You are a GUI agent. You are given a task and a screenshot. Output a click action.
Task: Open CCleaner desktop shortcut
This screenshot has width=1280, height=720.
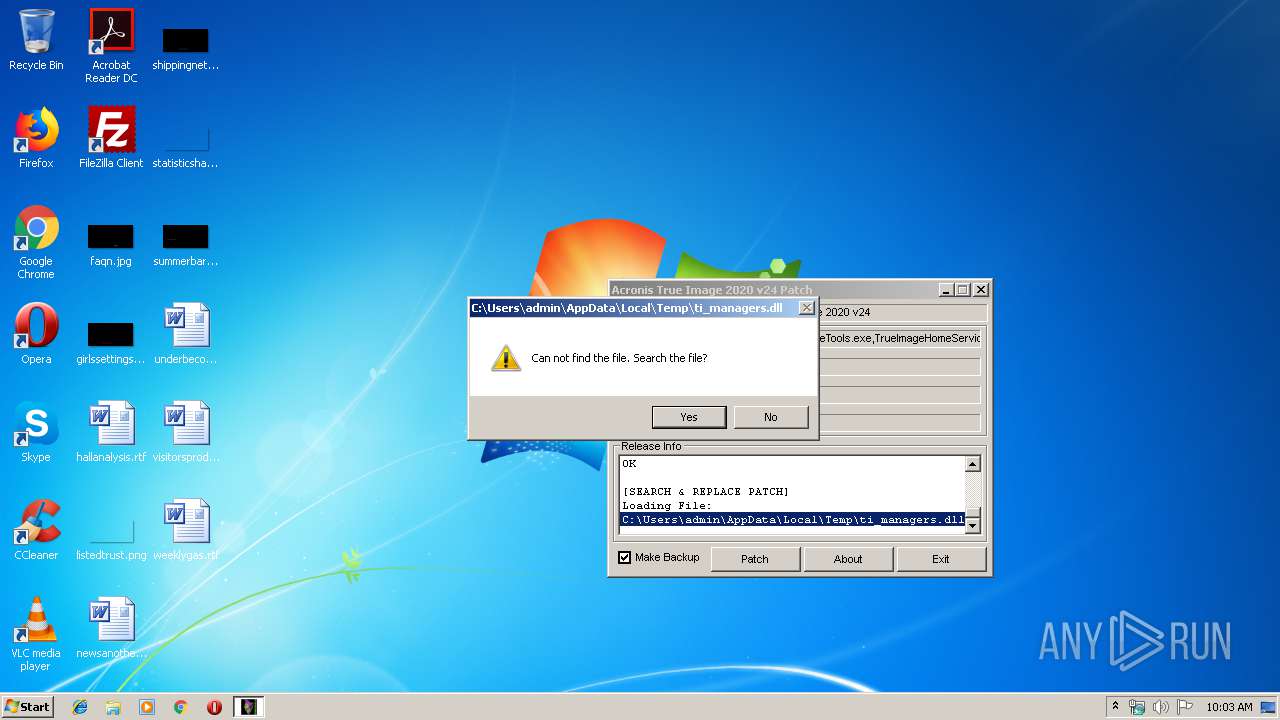36,530
